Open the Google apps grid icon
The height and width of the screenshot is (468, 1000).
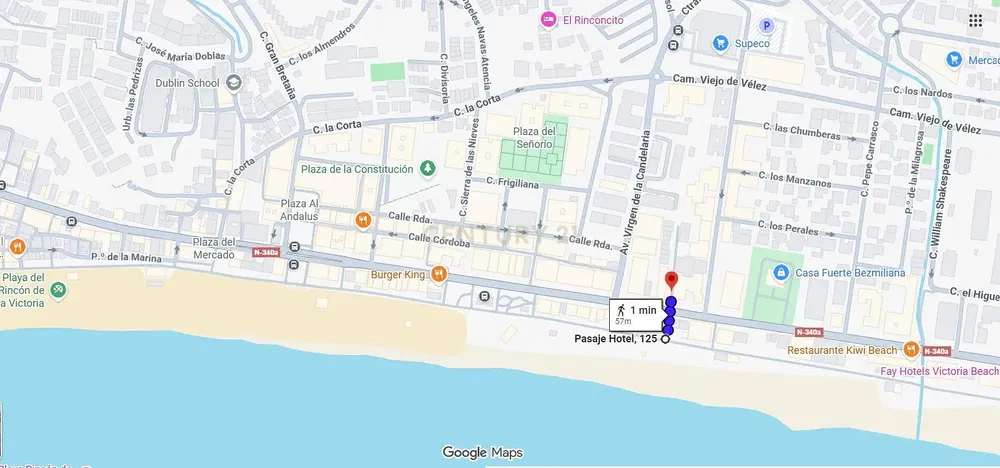(975, 20)
